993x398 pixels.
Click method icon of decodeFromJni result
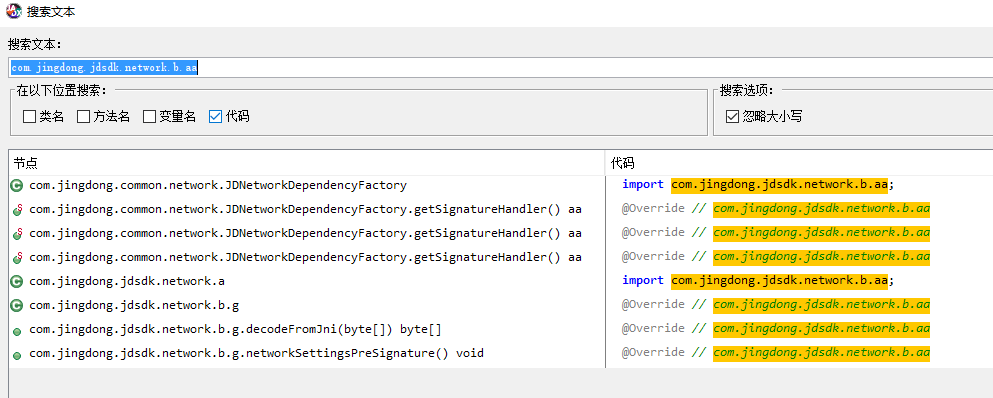coord(17,331)
